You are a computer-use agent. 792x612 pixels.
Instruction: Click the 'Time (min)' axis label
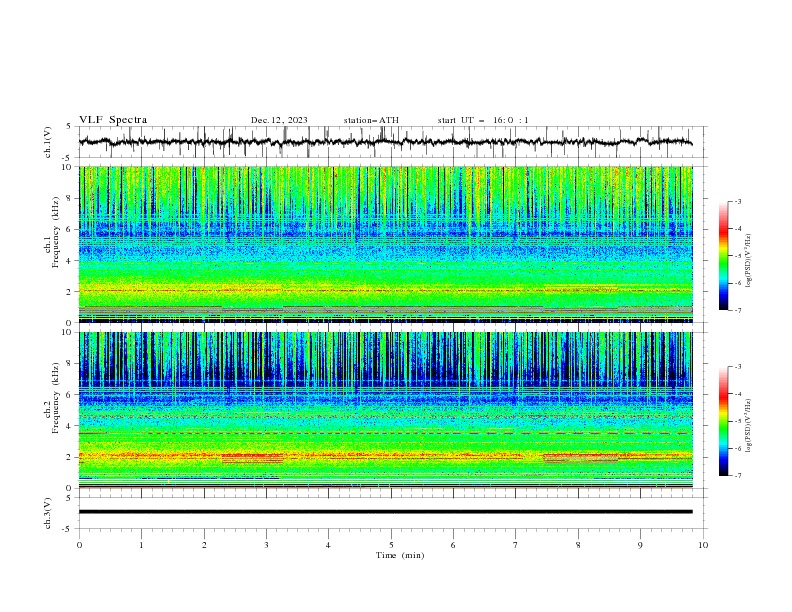[400, 555]
